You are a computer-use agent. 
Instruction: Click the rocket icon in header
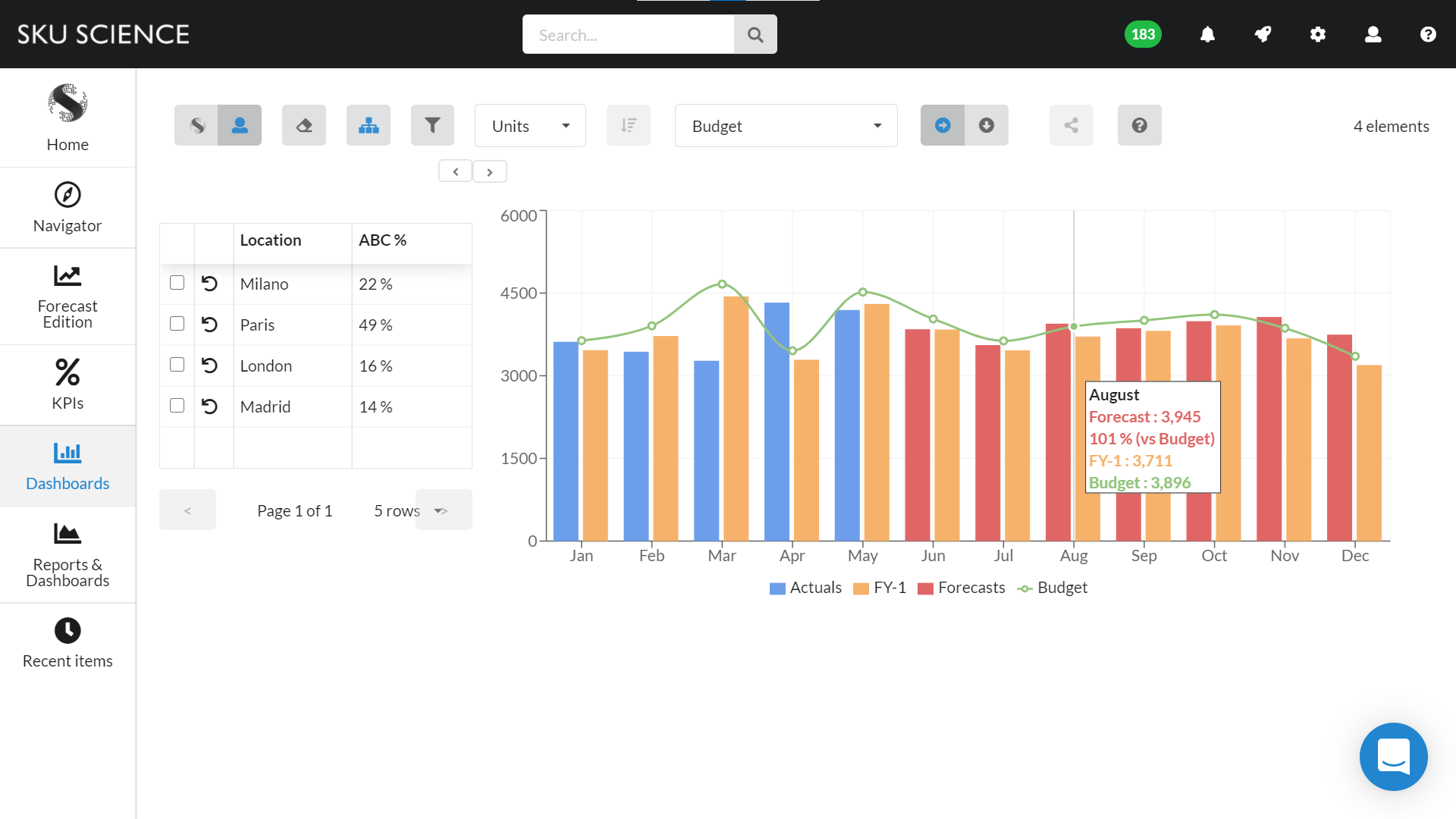click(1263, 35)
